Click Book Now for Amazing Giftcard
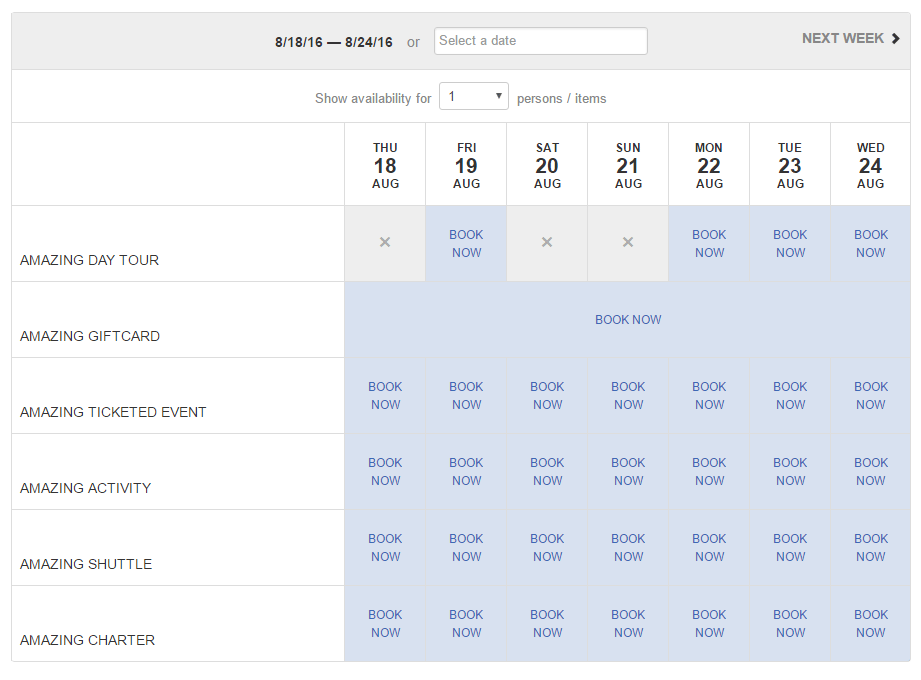The height and width of the screenshot is (680, 921). coord(628,320)
